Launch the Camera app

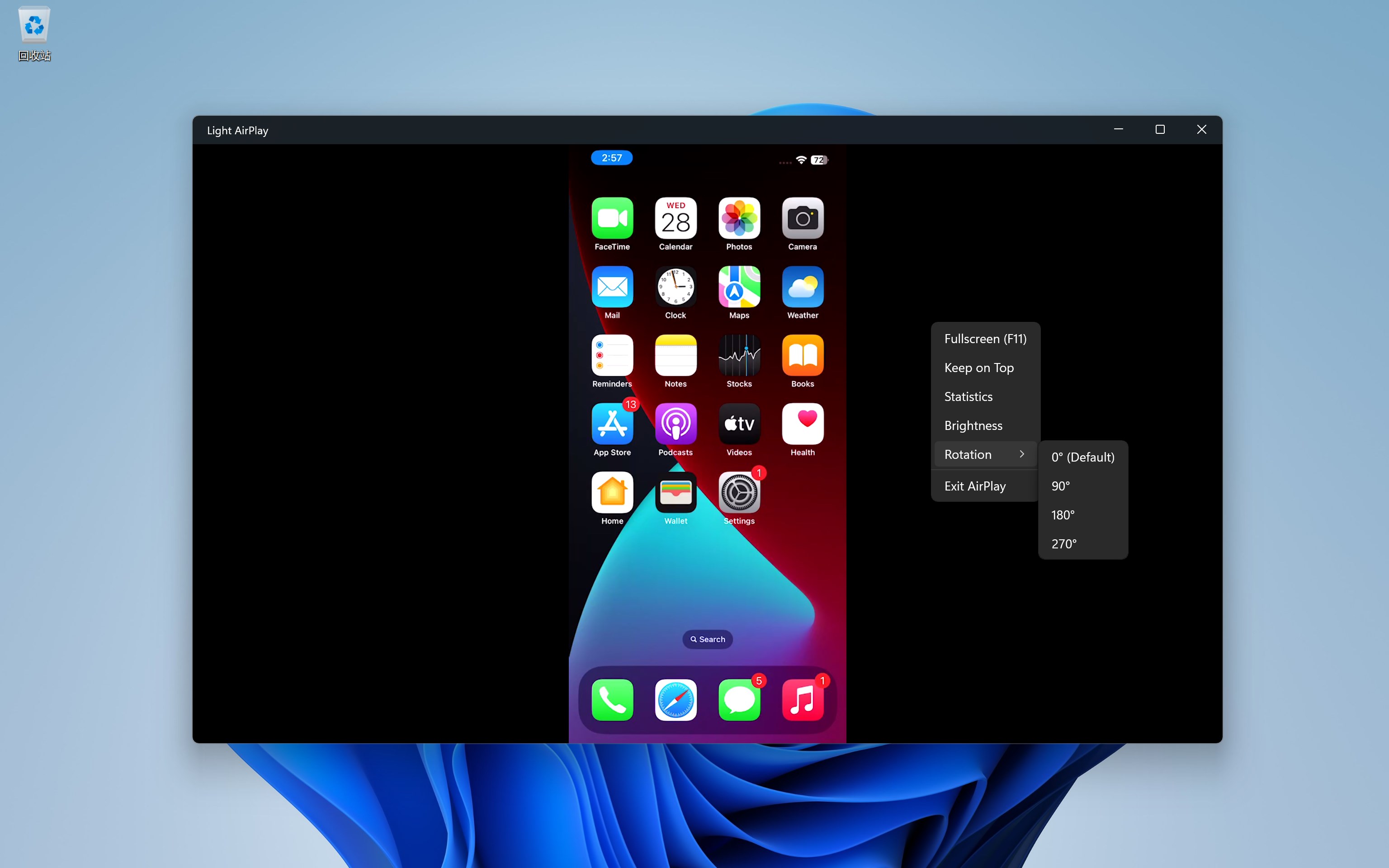point(802,218)
